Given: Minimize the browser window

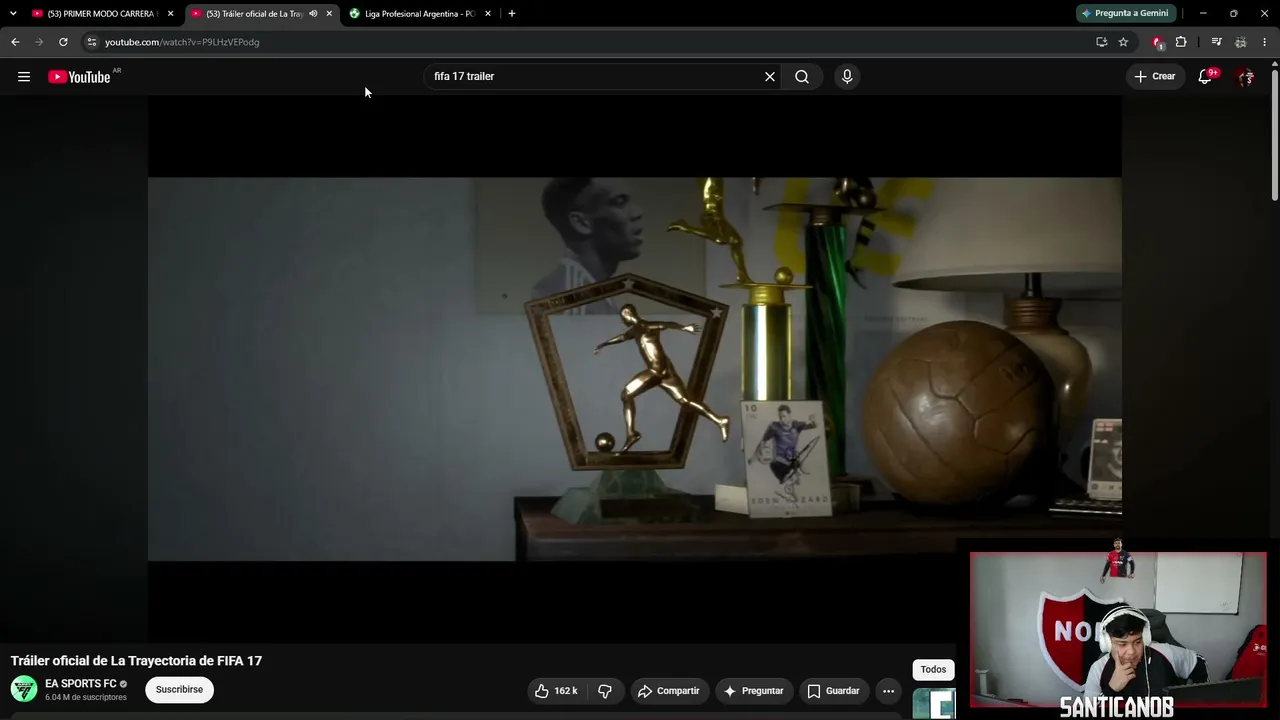Looking at the screenshot, I should 1203,13.
